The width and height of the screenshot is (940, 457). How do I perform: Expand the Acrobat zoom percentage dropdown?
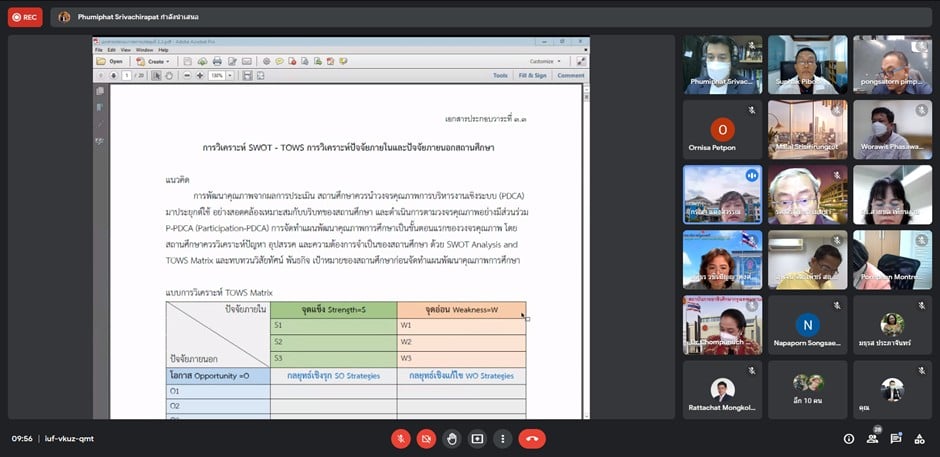[x=230, y=75]
